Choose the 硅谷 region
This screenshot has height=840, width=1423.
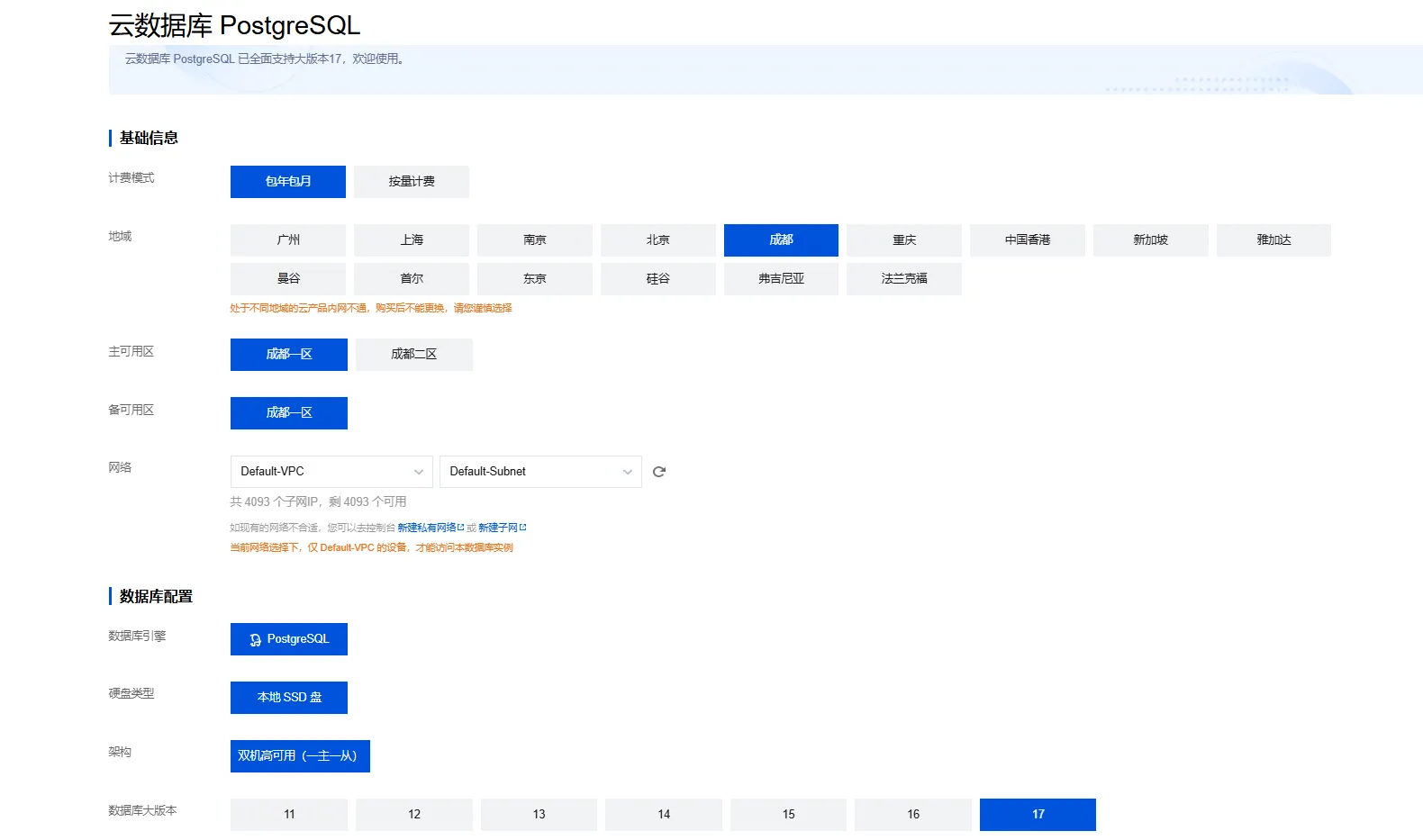click(657, 279)
